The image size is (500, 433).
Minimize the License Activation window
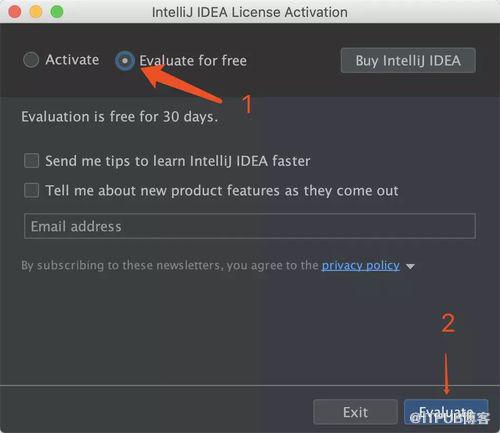click(x=36, y=12)
